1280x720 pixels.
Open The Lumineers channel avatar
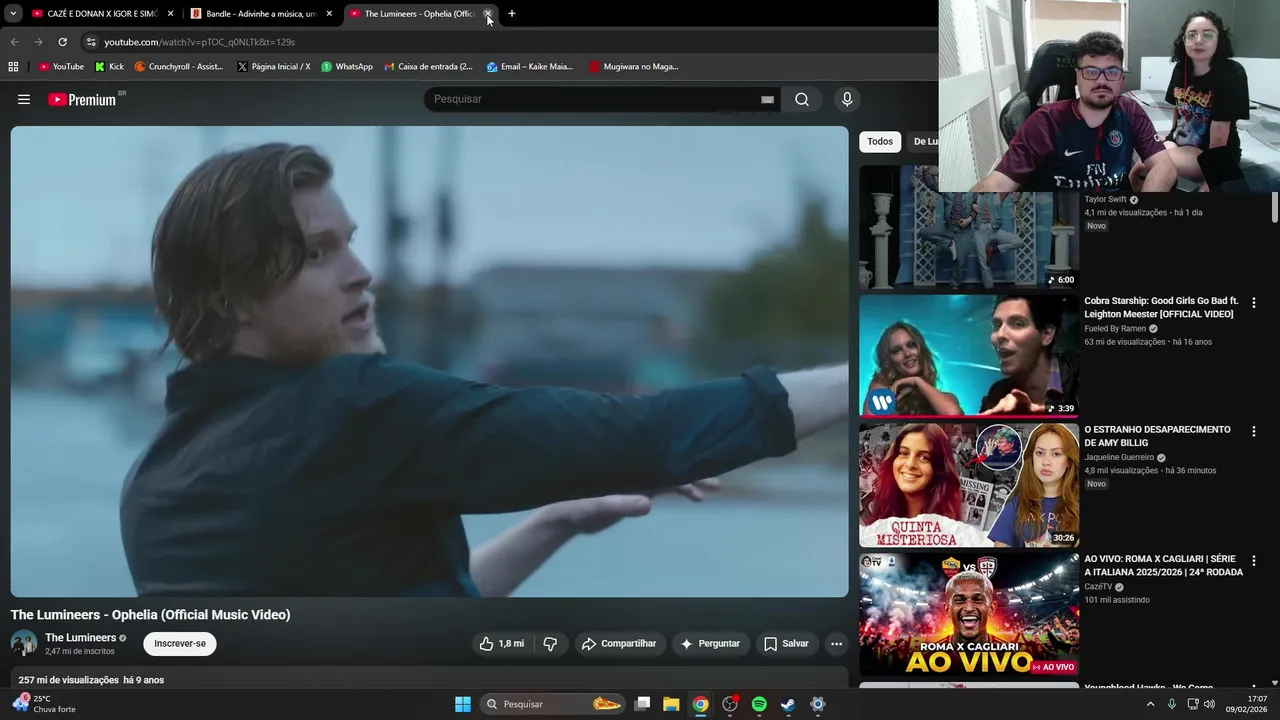coord(24,644)
